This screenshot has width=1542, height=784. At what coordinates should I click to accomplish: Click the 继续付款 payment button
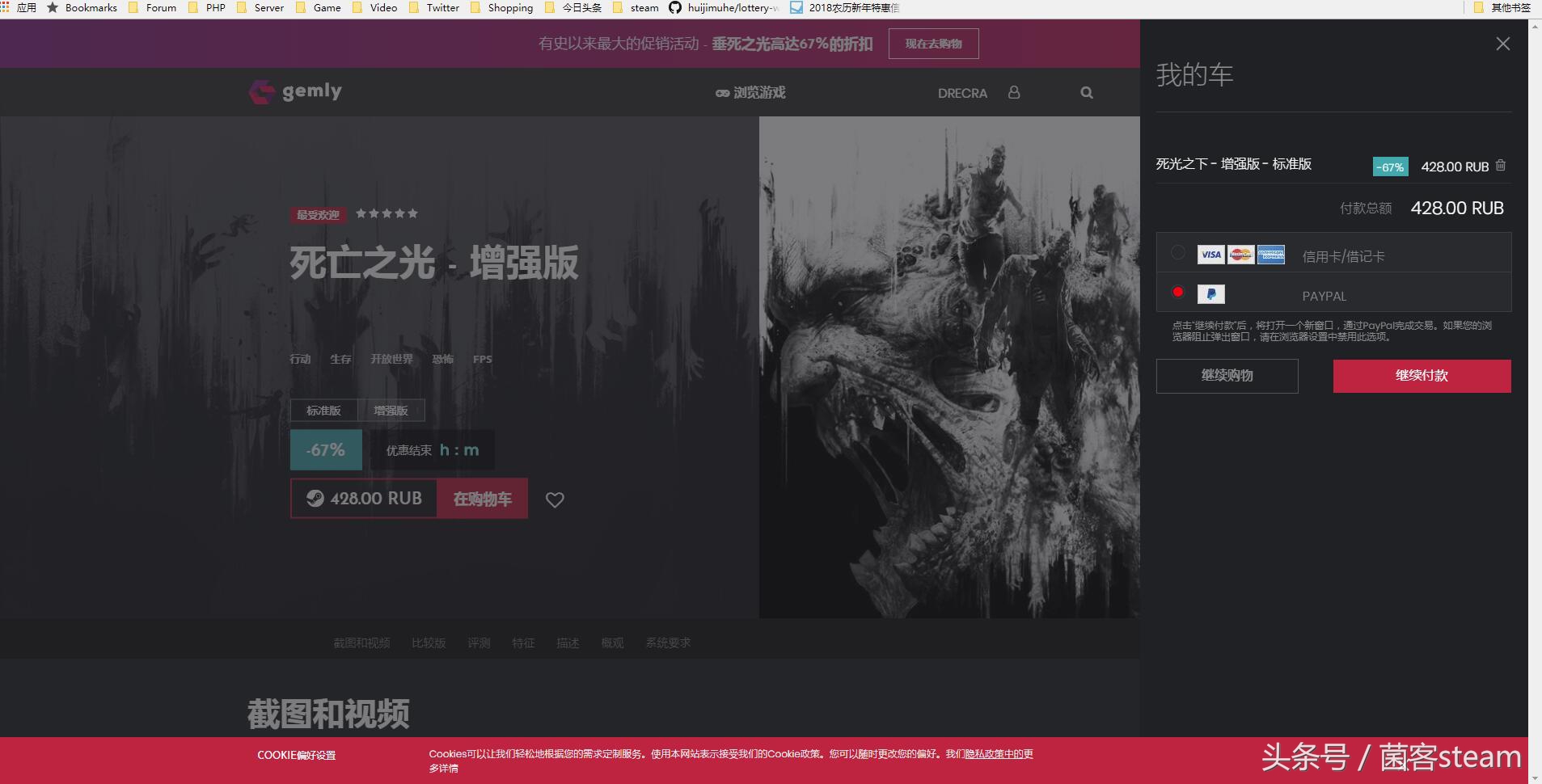[1420, 375]
